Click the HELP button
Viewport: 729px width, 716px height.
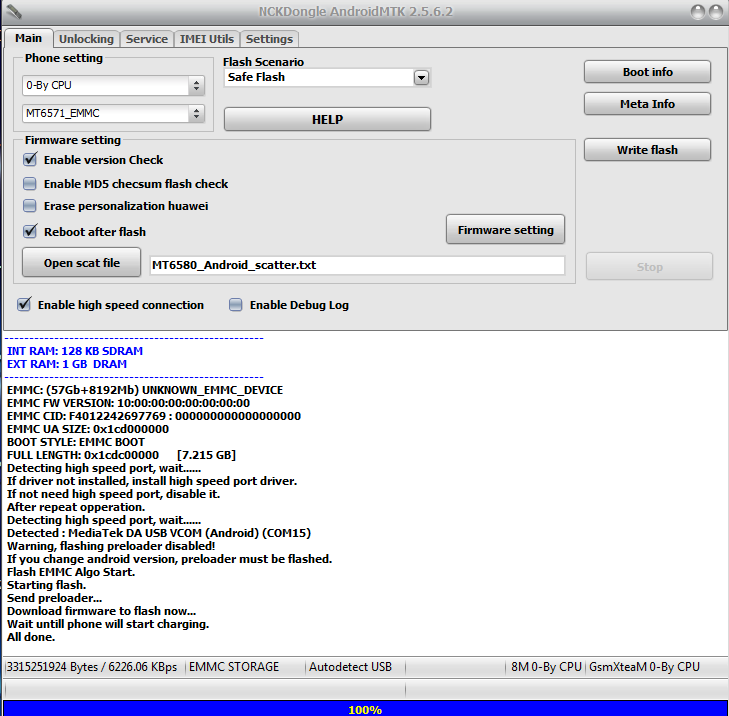327,119
